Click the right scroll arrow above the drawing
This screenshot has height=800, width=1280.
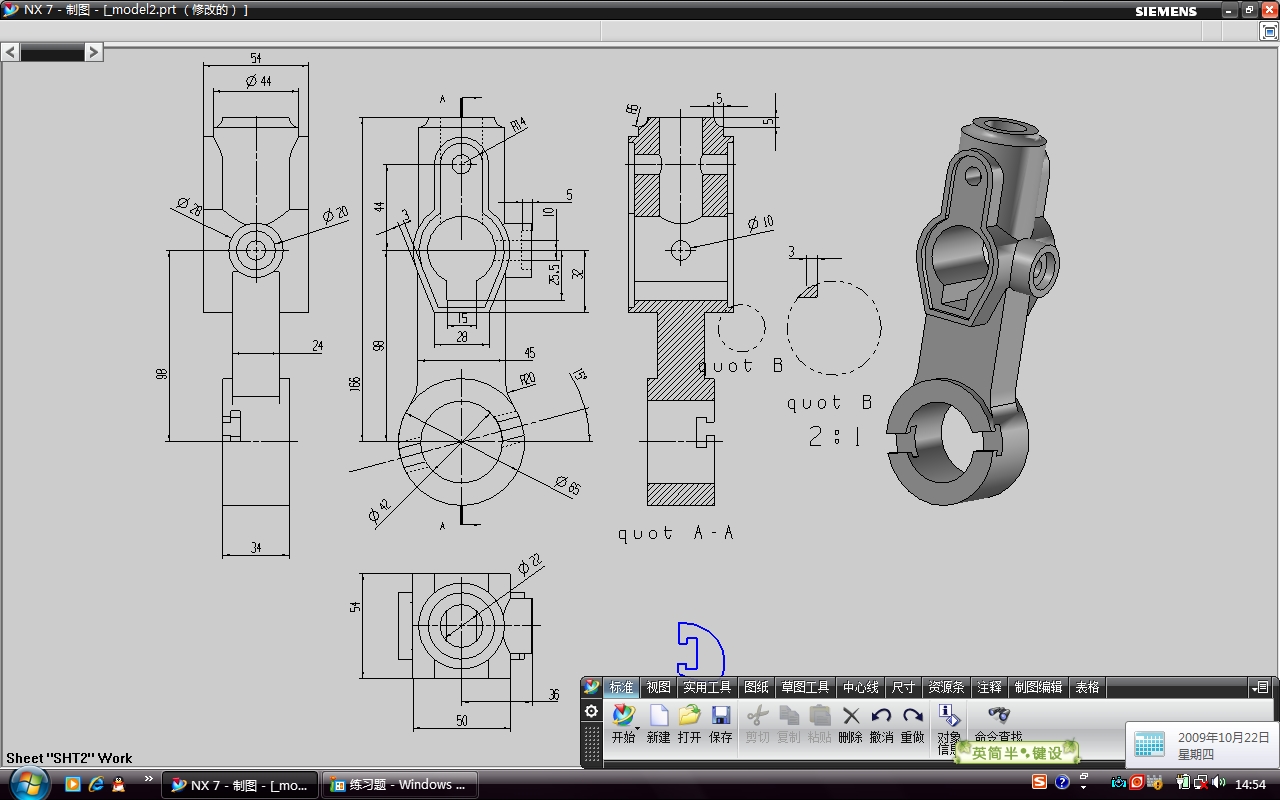(x=94, y=52)
